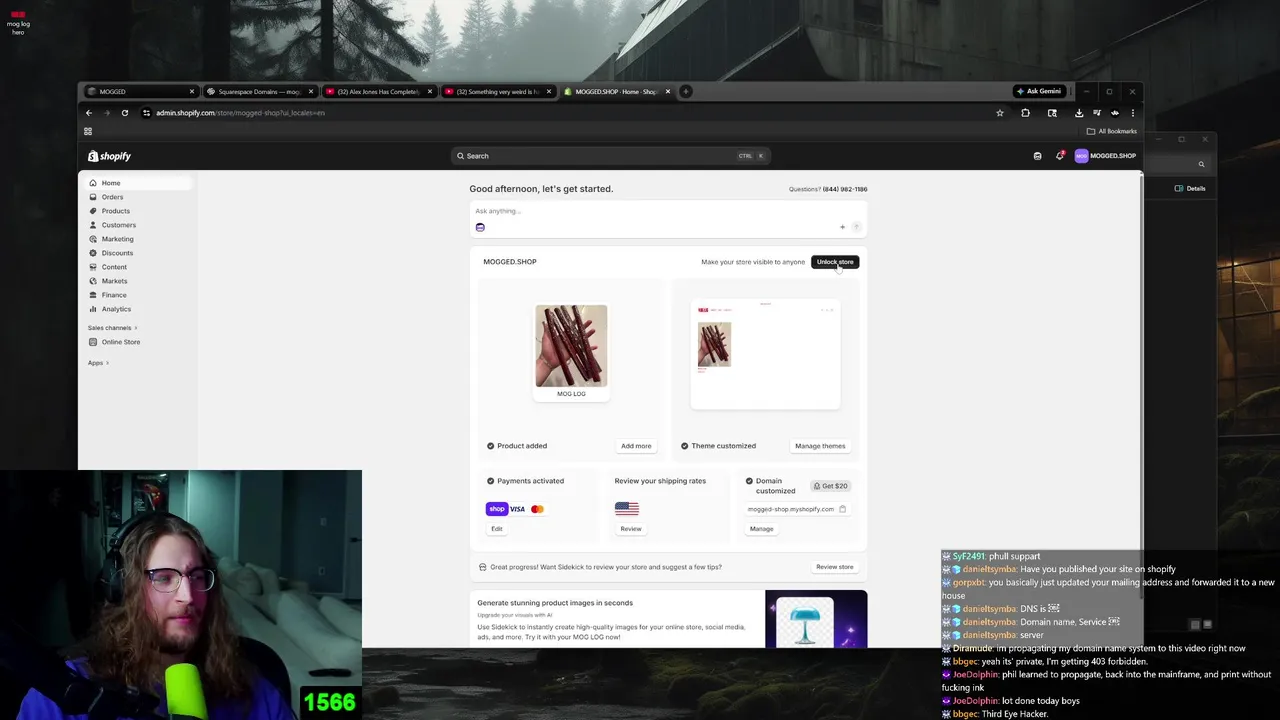Click the Online Store storefront icon
The width and height of the screenshot is (1280, 720).
click(93, 342)
